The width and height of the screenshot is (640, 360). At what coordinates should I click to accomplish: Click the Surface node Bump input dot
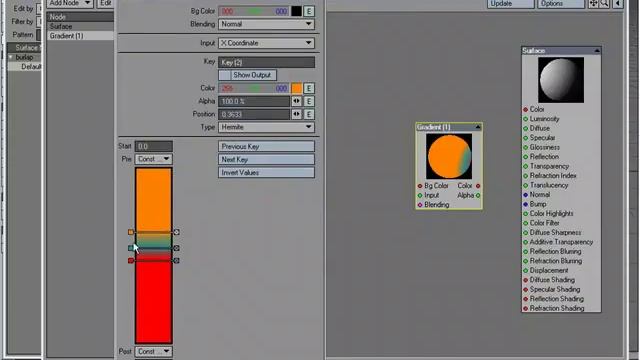click(526, 204)
